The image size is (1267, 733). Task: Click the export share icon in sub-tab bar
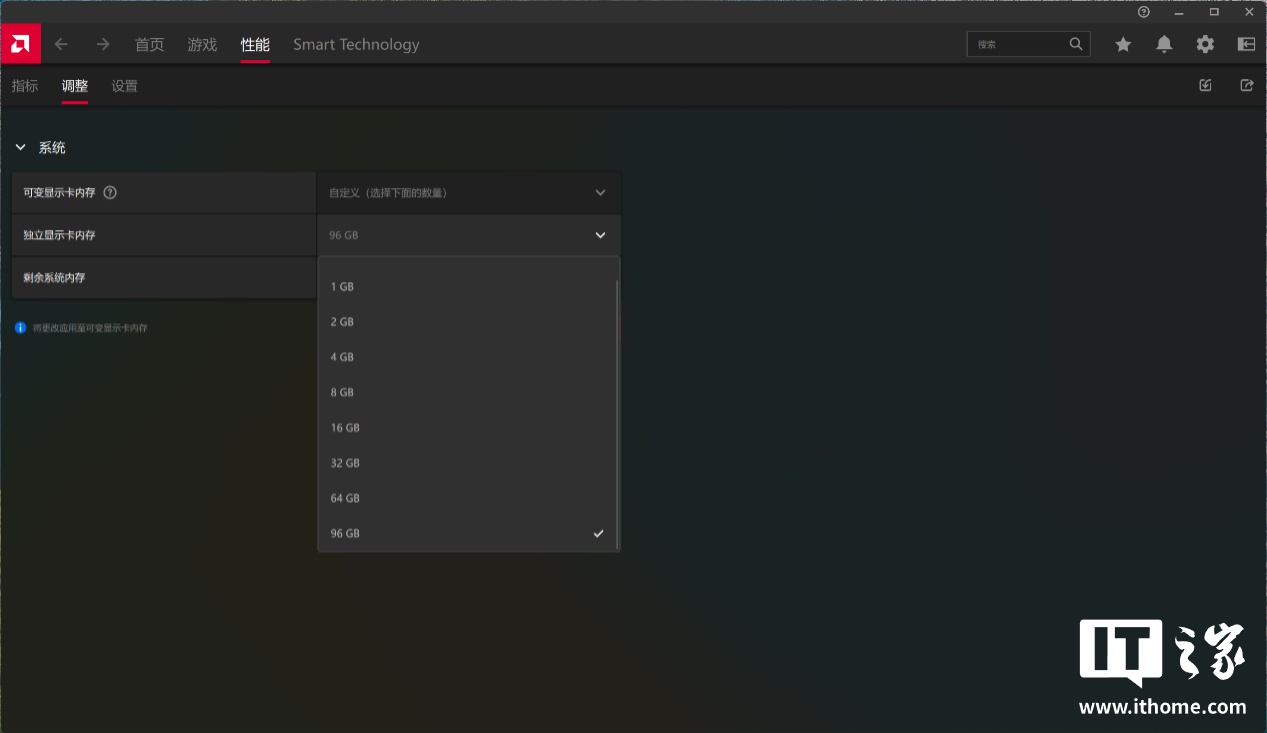pyautogui.click(x=1246, y=86)
